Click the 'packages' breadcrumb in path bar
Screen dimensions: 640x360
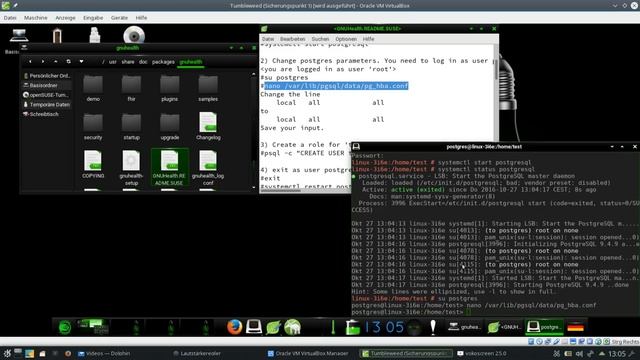163,62
